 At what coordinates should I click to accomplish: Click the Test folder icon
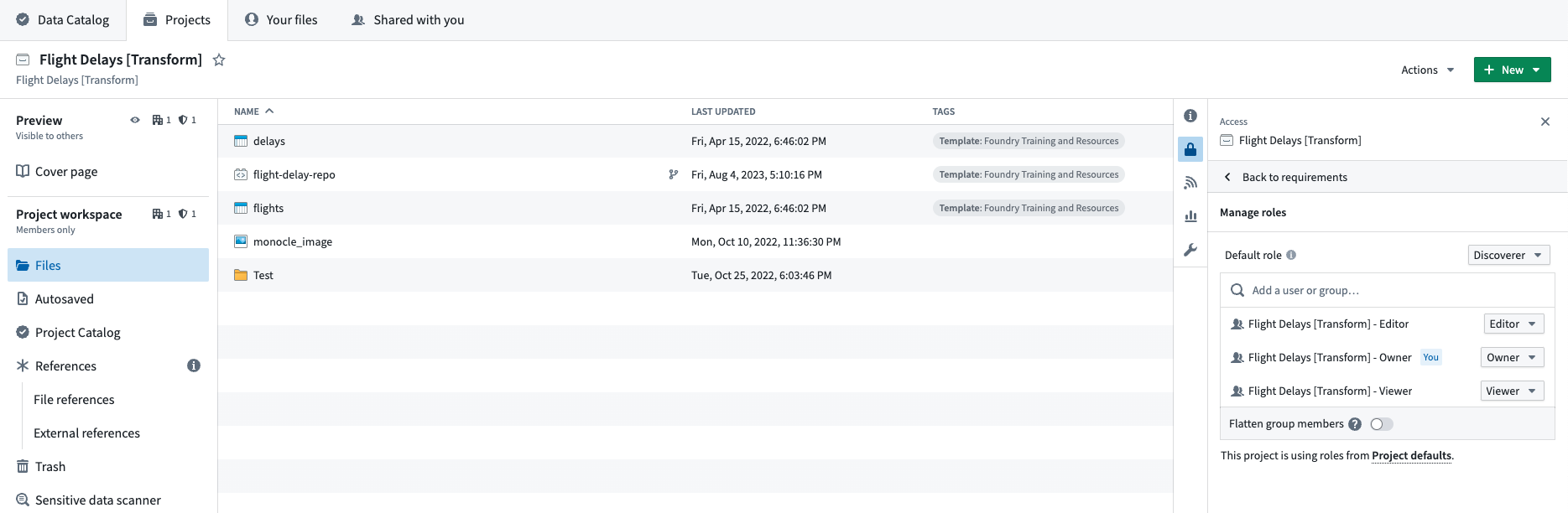click(241, 275)
